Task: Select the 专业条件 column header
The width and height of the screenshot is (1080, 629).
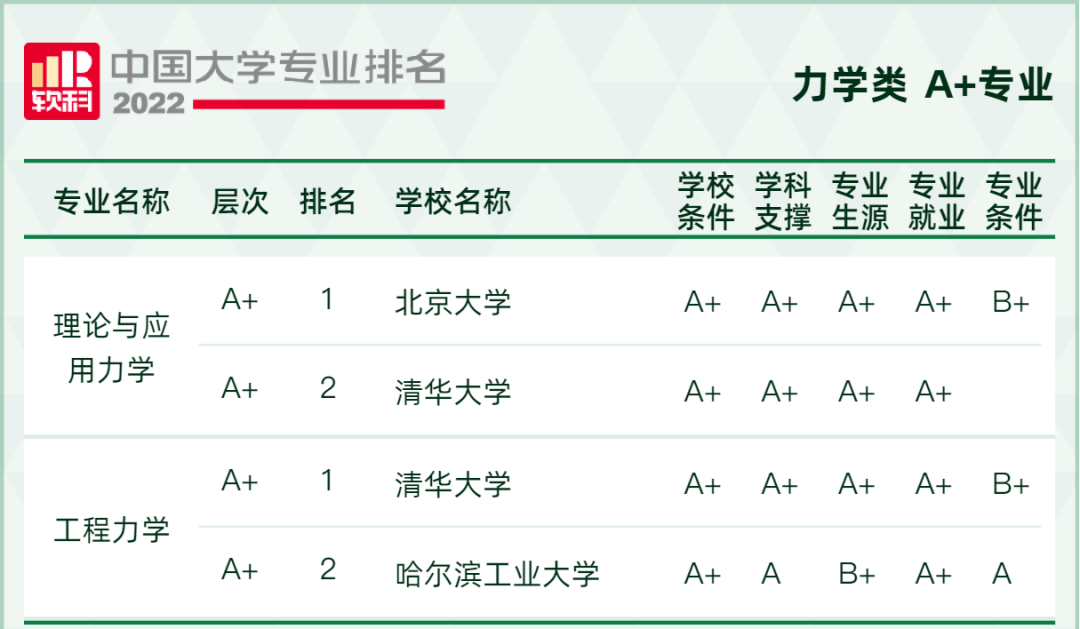Action: pos(1013,201)
